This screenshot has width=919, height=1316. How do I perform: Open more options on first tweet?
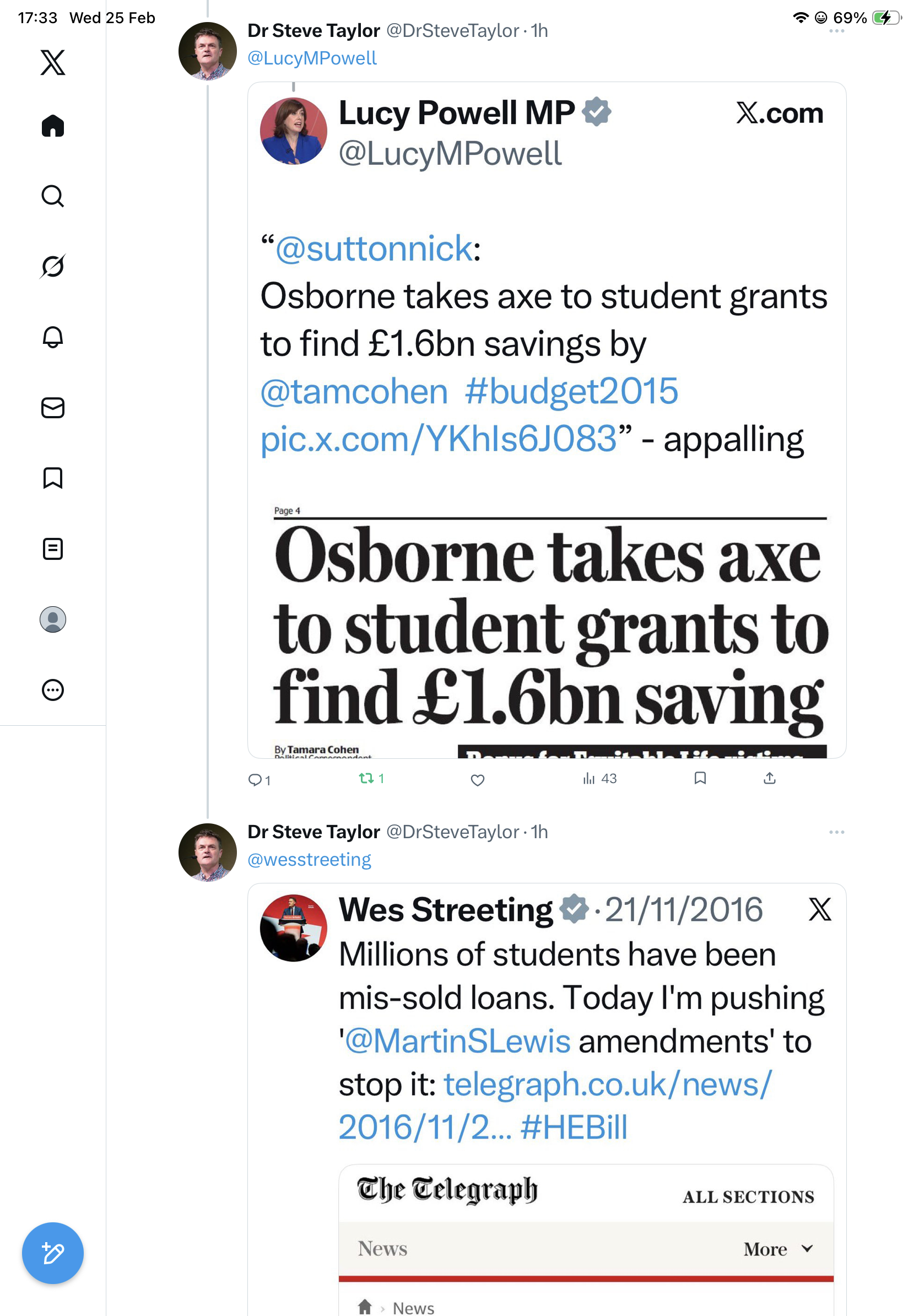point(836,31)
